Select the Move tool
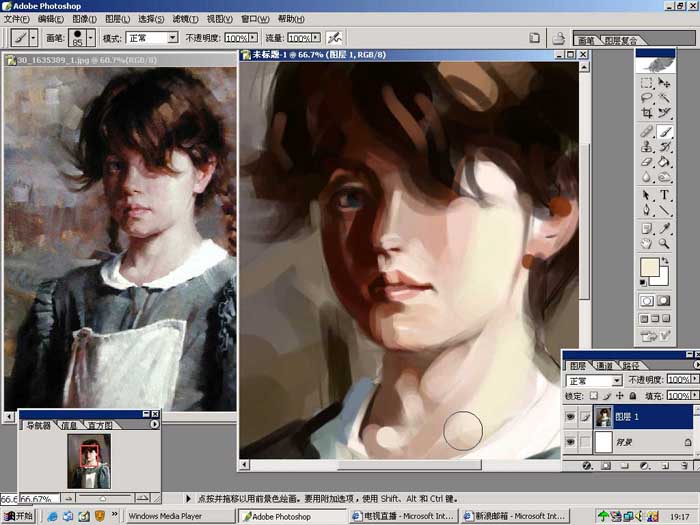This screenshot has height=525, width=700. pyautogui.click(x=664, y=83)
